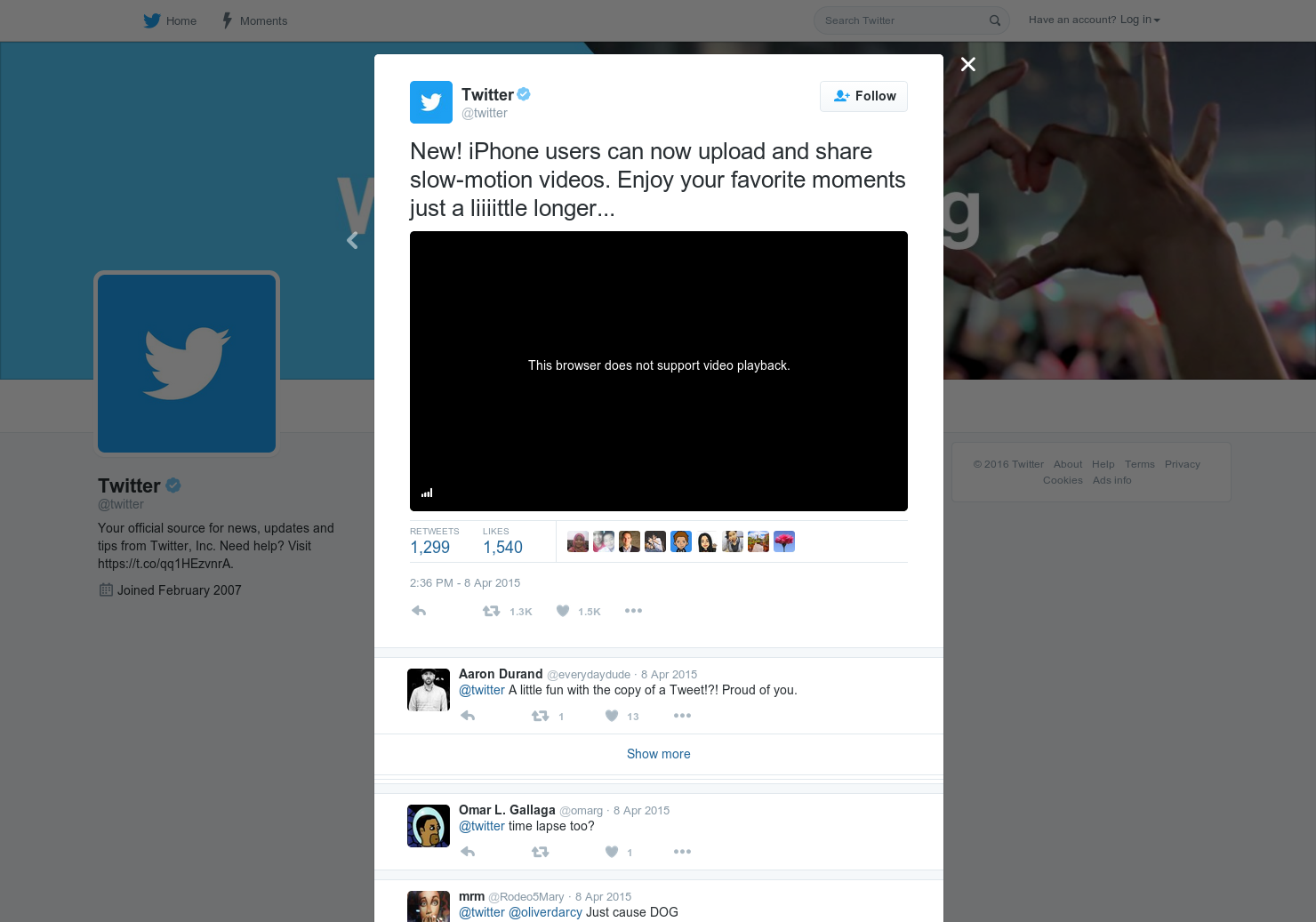This screenshot has width=1316, height=922.
Task: Click inside the Search Twitter field
Action: [x=898, y=20]
